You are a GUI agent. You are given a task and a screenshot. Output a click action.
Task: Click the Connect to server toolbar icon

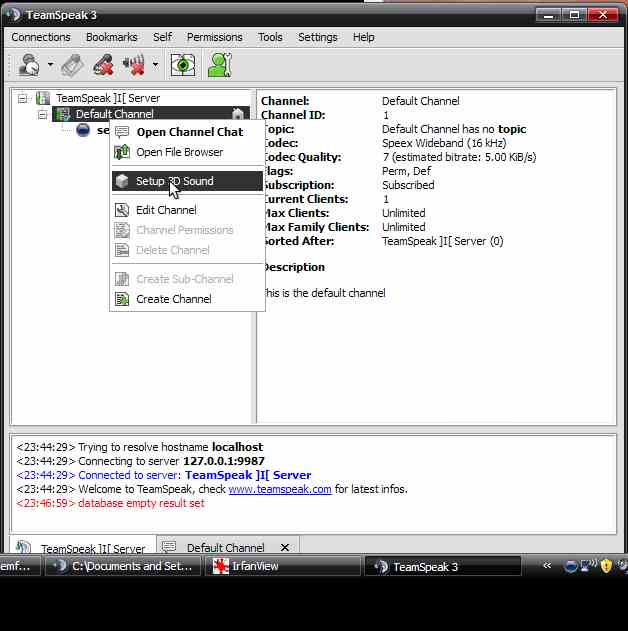pos(29,65)
